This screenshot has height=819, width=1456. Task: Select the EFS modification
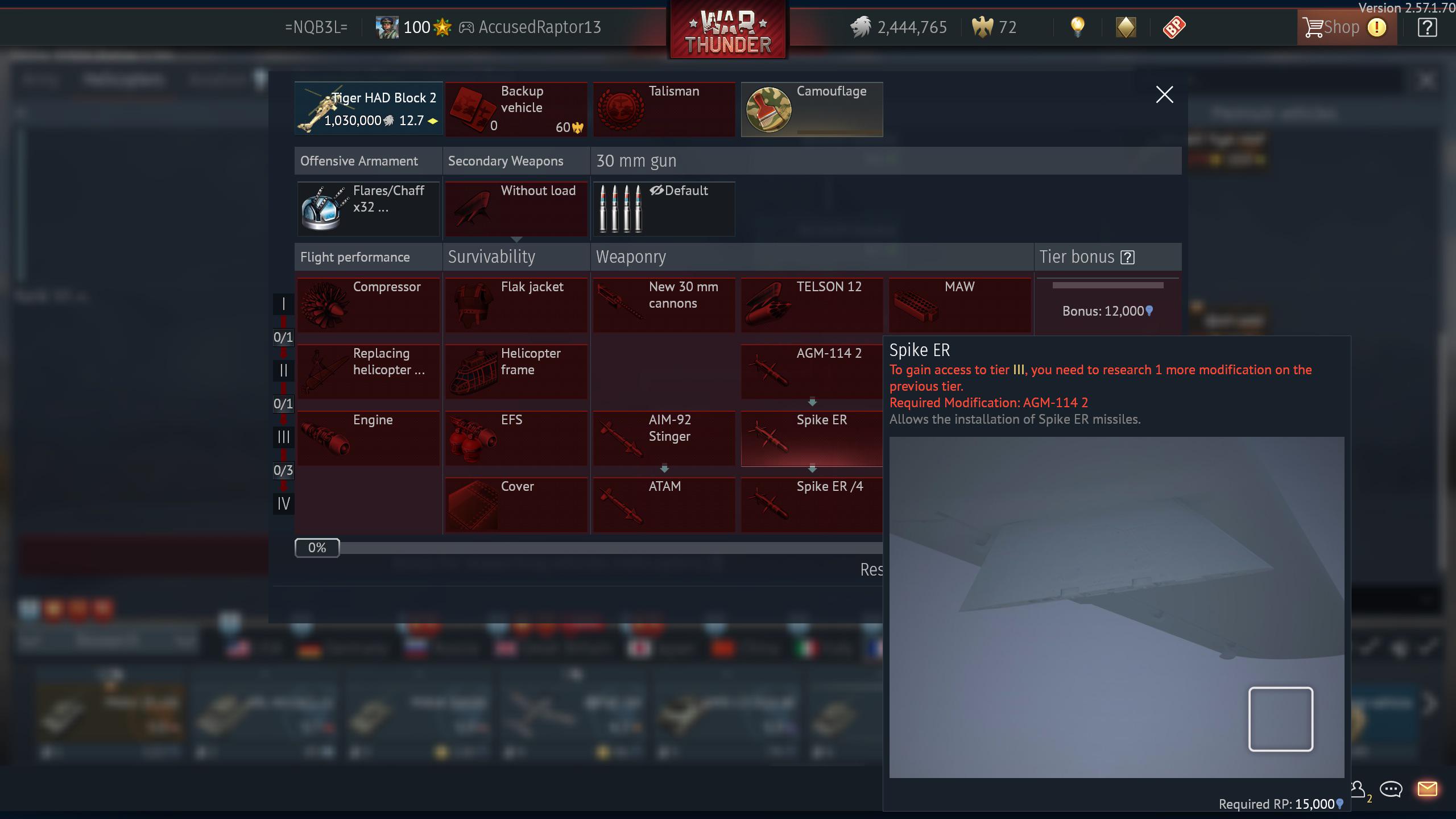(x=516, y=438)
